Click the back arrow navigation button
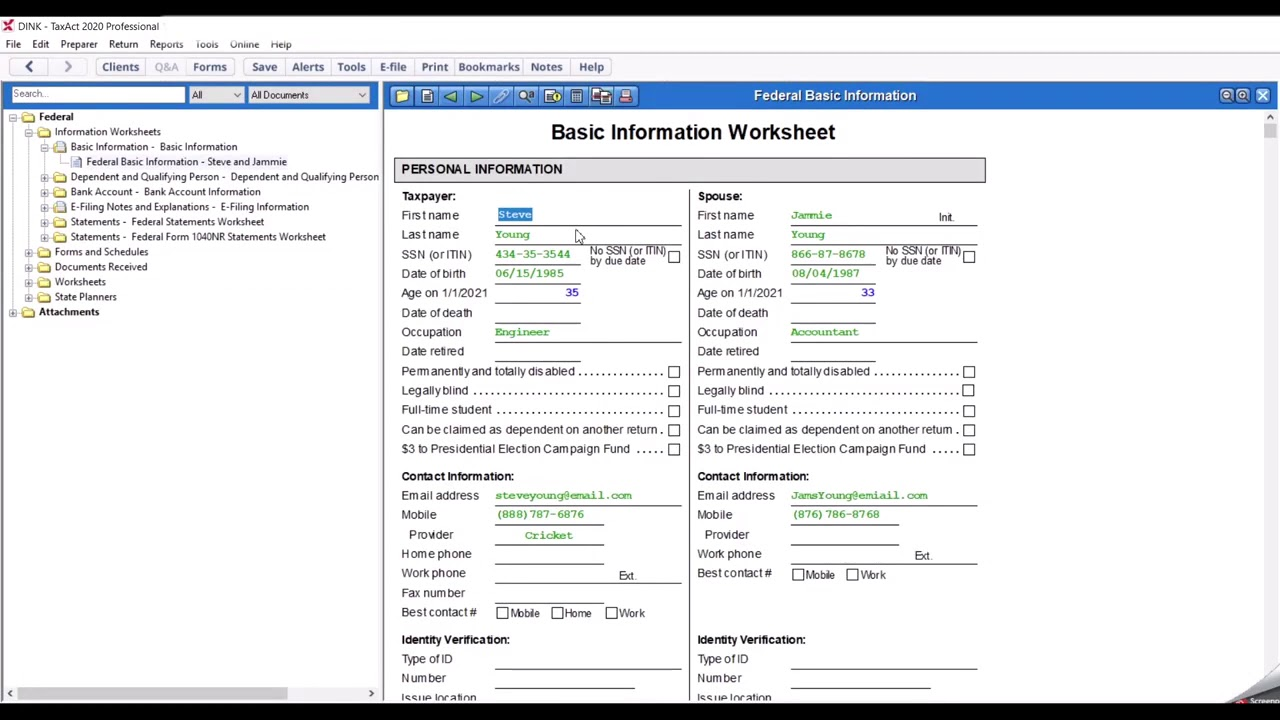Image resolution: width=1280 pixels, height=720 pixels. click(29, 67)
